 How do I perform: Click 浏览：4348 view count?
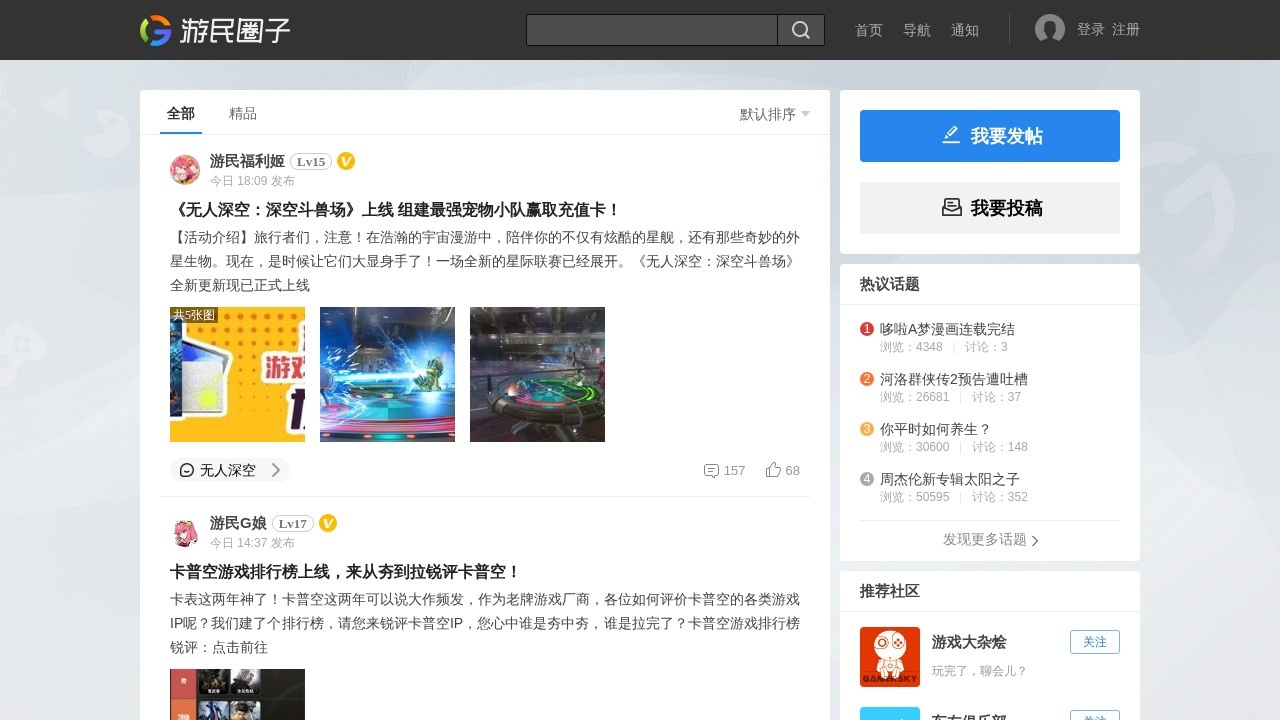pyautogui.click(x=911, y=347)
